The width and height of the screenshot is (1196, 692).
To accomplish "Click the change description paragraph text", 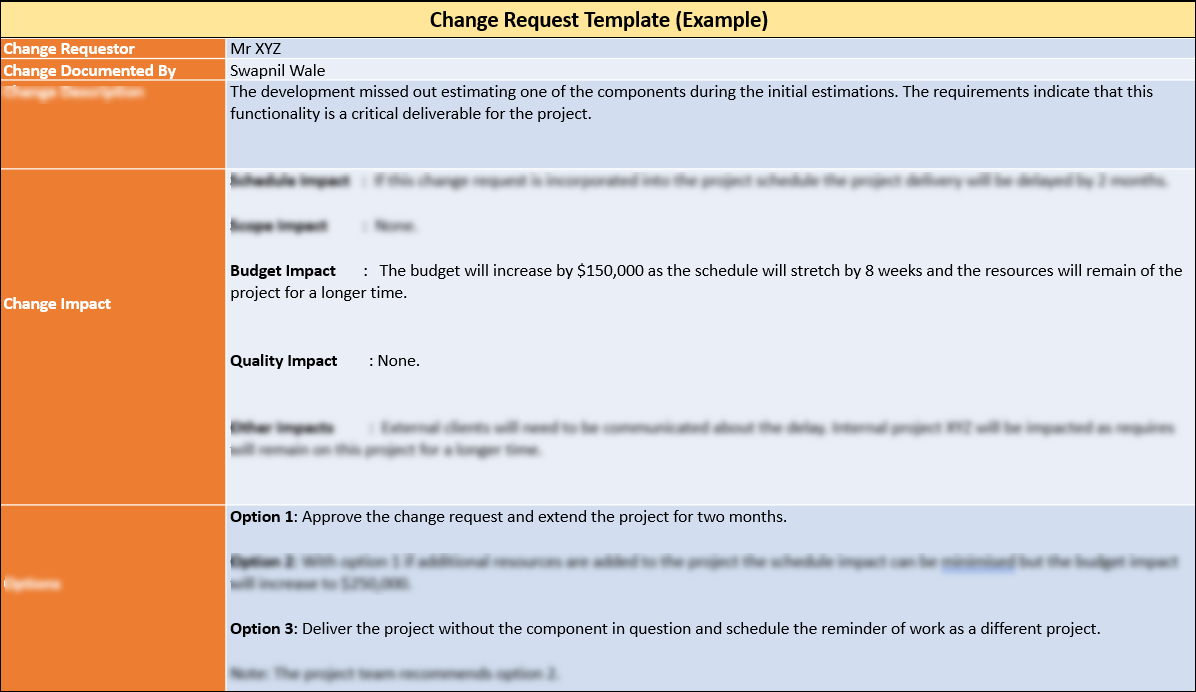I will coord(691,103).
